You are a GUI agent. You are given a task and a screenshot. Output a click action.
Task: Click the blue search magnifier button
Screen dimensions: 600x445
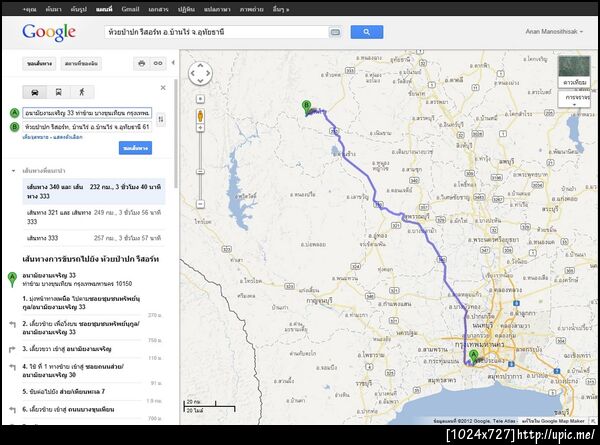point(367,32)
